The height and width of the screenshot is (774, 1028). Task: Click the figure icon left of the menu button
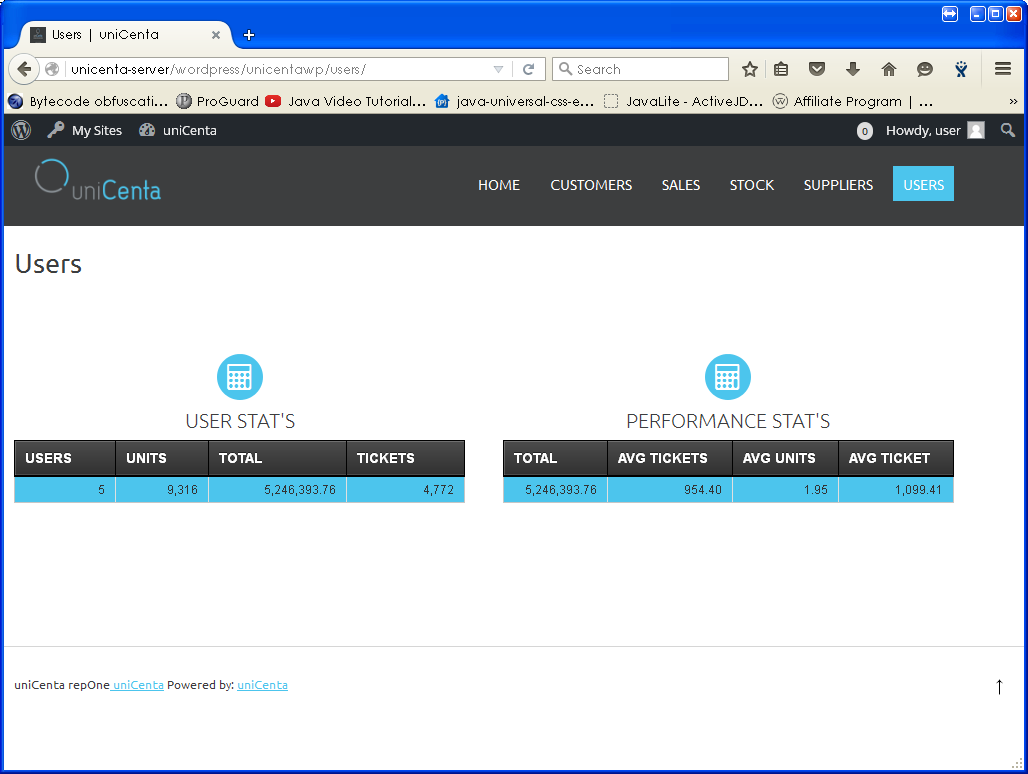click(x=961, y=69)
